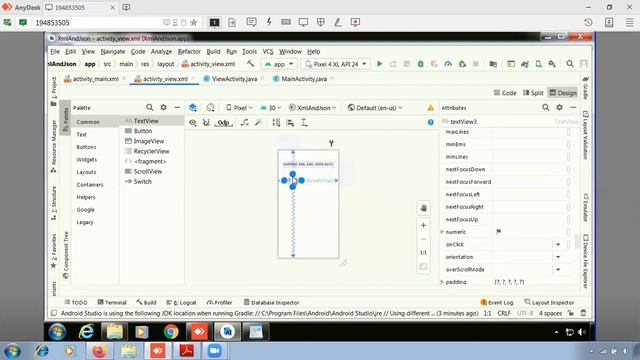Expand the padding attribute group

click(442, 282)
